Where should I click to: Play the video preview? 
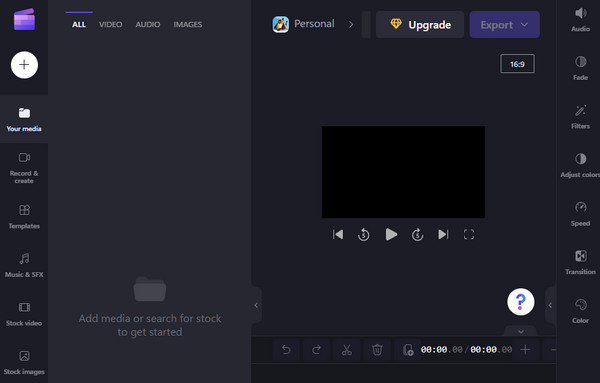391,234
